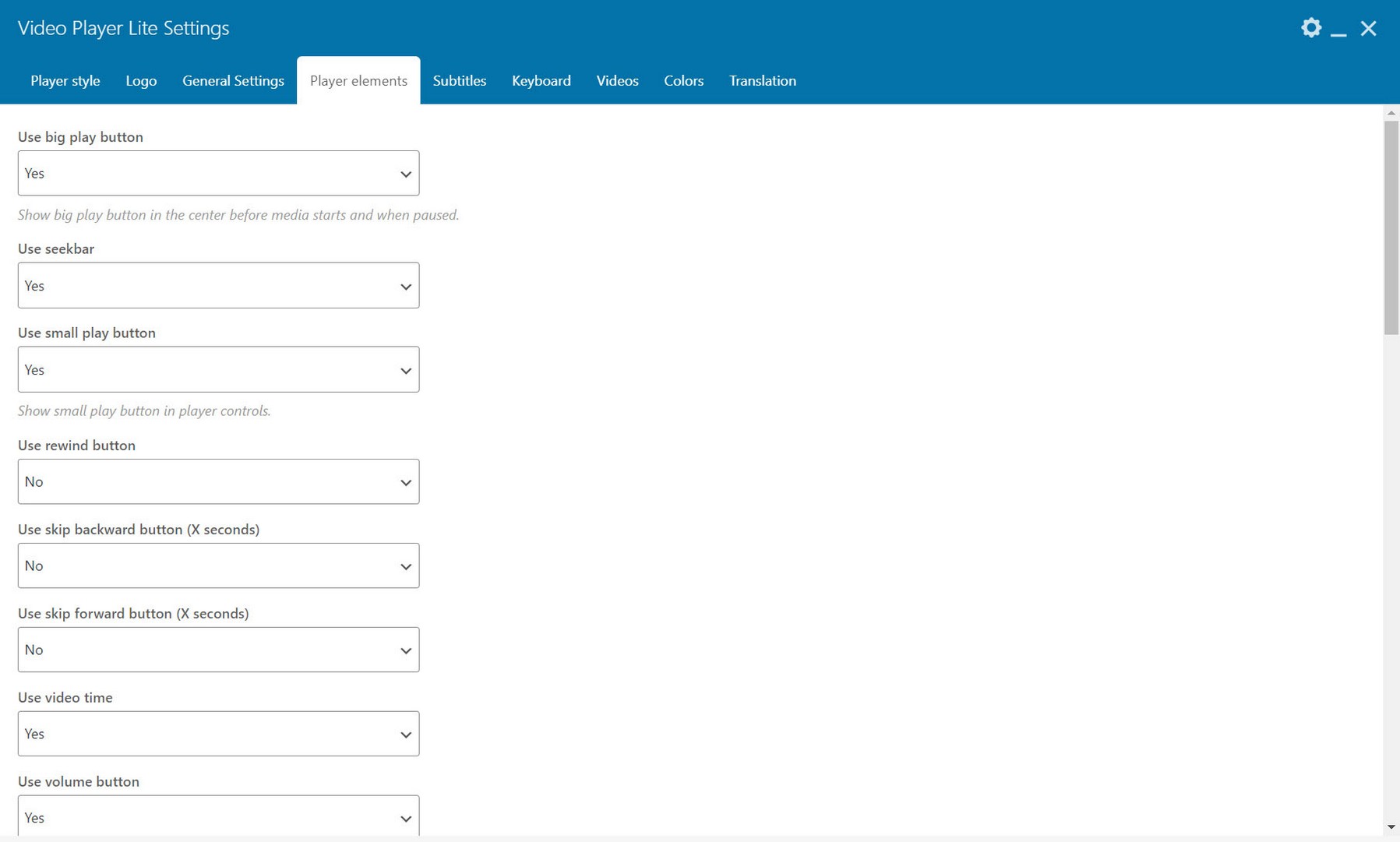Switch to the Keyboard tab

coord(541,81)
